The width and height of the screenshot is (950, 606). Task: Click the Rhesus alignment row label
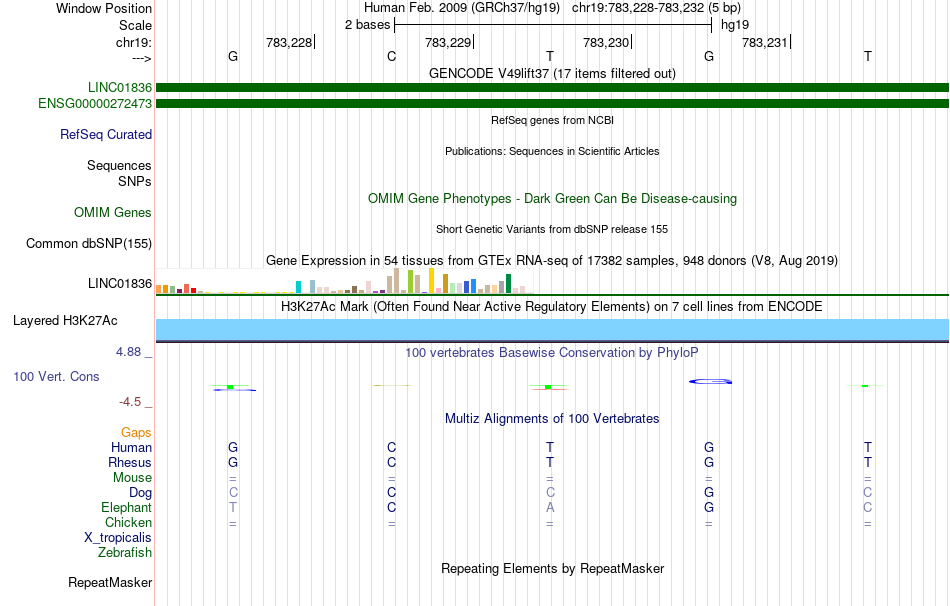point(130,463)
